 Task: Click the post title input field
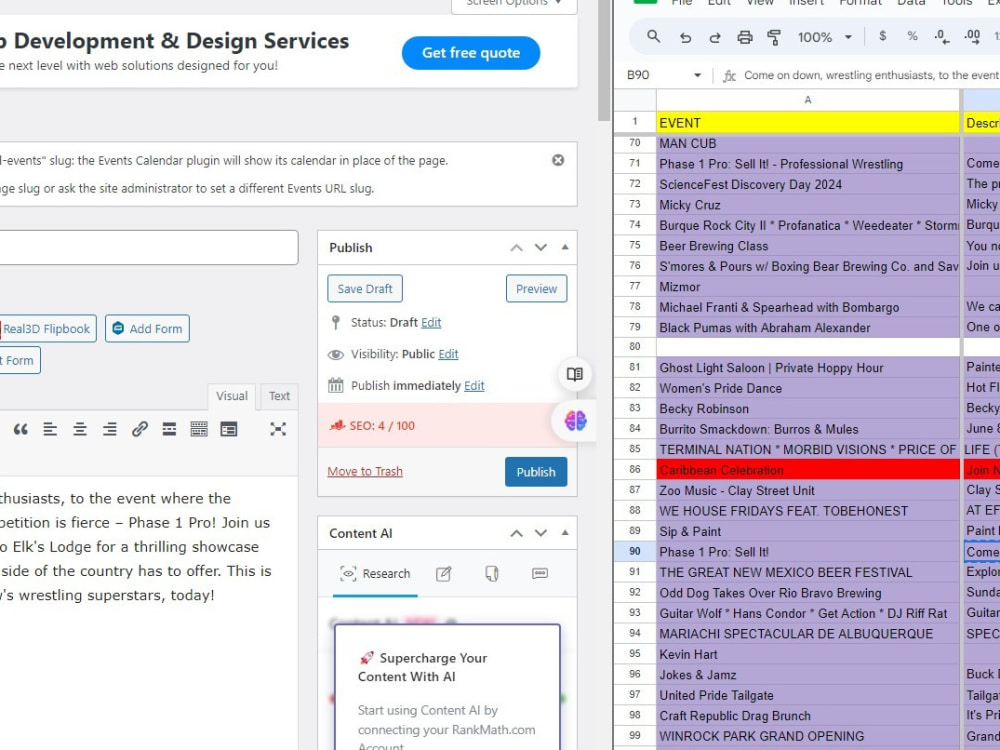[149, 247]
